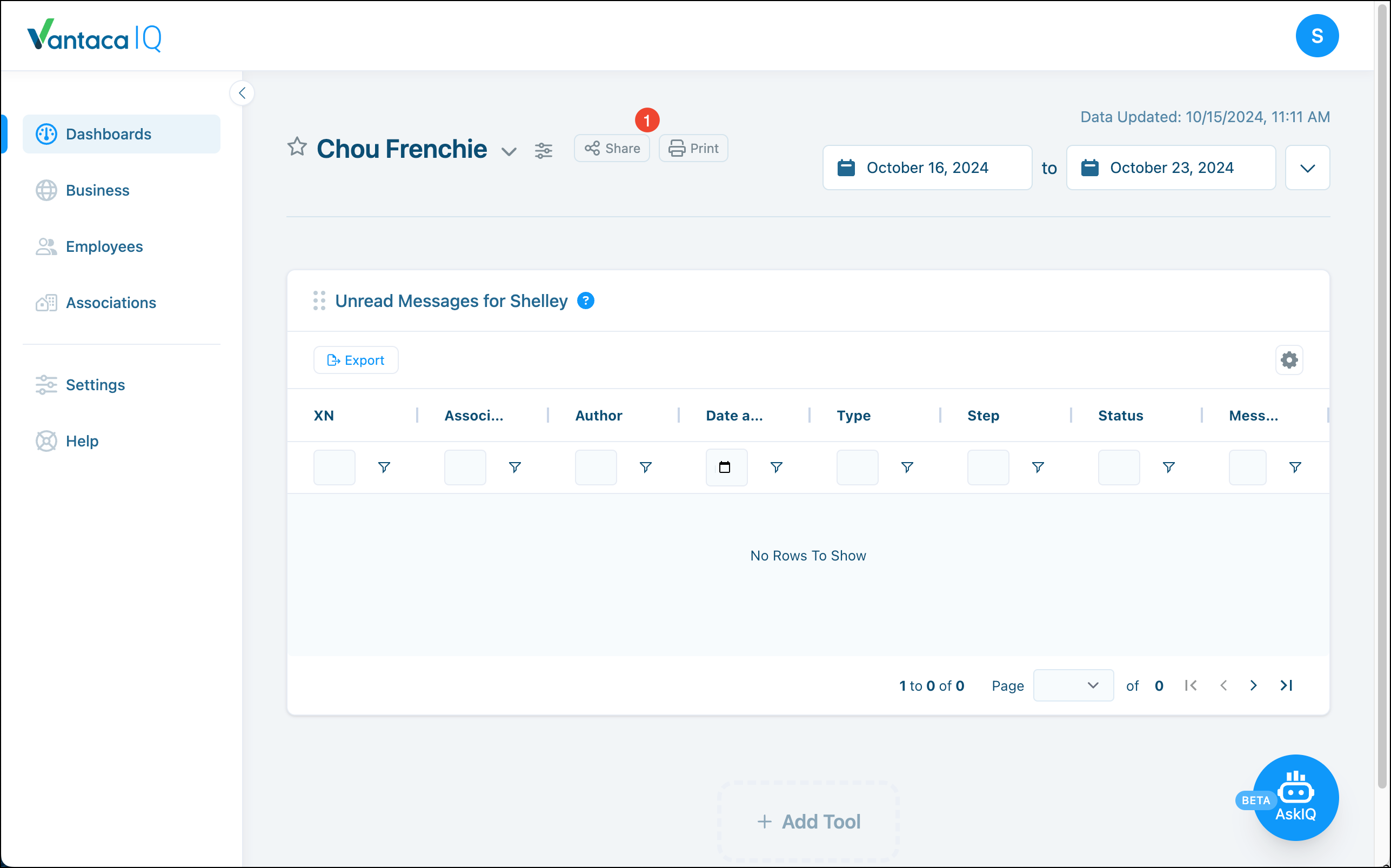
Task: Open the Employees section
Action: point(104,246)
